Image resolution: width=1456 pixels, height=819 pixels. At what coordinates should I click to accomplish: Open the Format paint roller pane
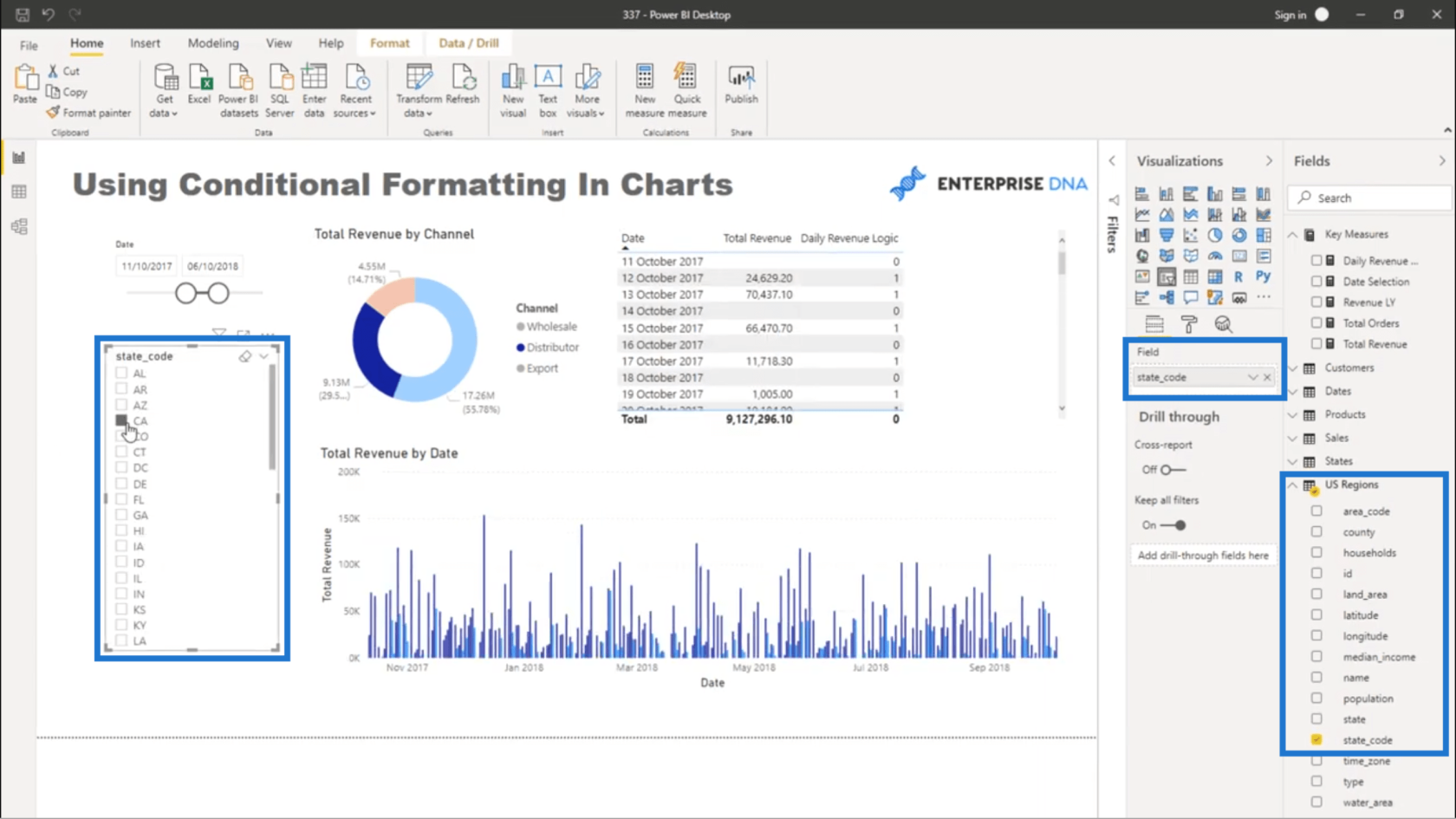click(x=1189, y=324)
